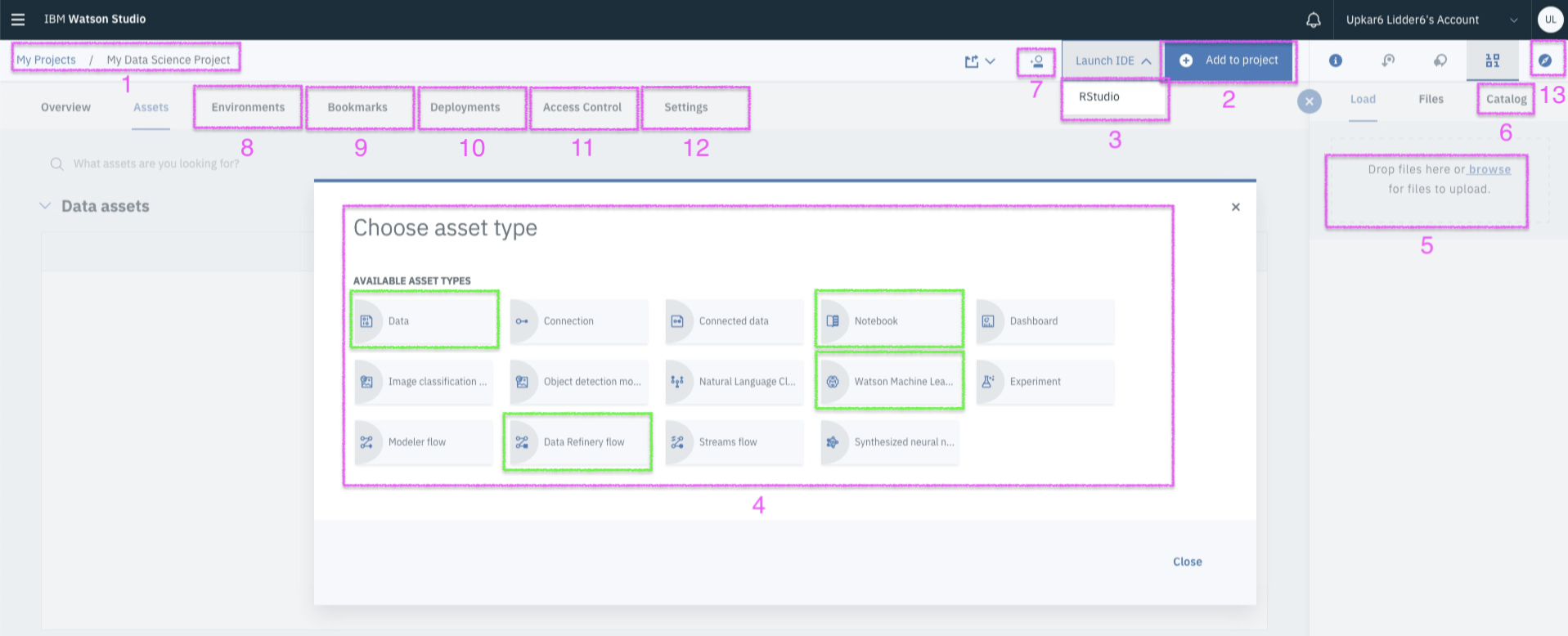Viewport: 1568px width, 636px height.
Task: Choose the Natural Language Classifier asset
Action: pyautogui.click(x=735, y=382)
